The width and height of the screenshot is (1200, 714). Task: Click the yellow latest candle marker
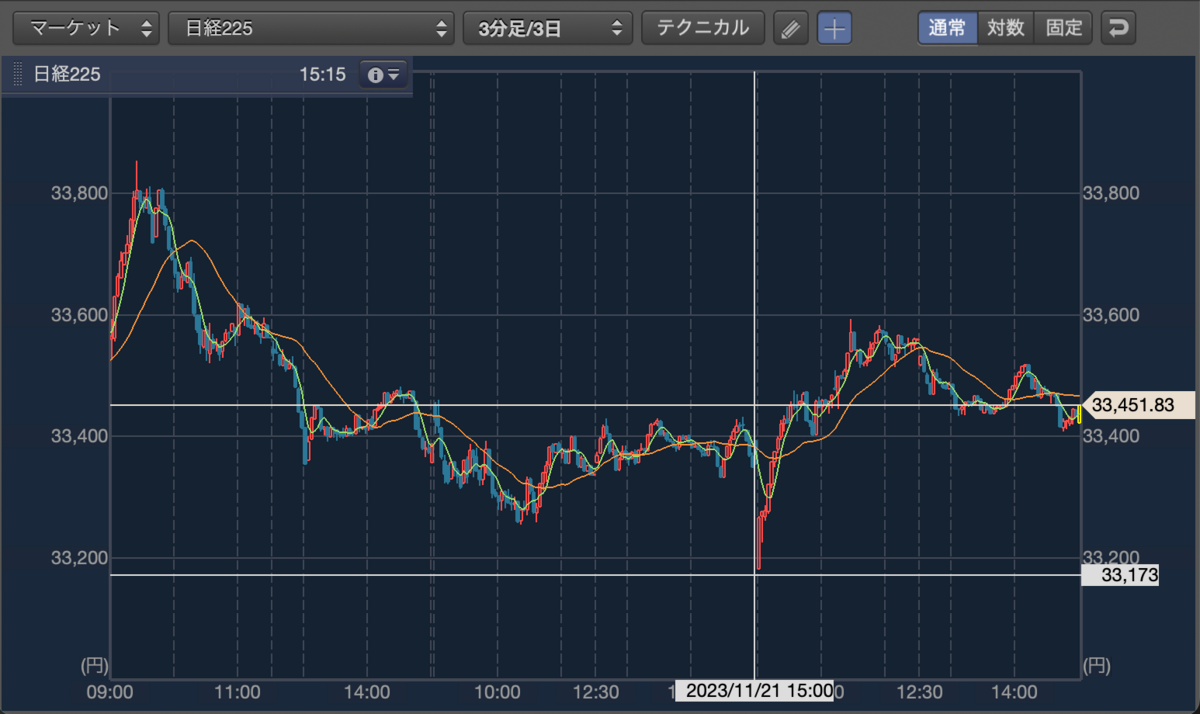1079,414
